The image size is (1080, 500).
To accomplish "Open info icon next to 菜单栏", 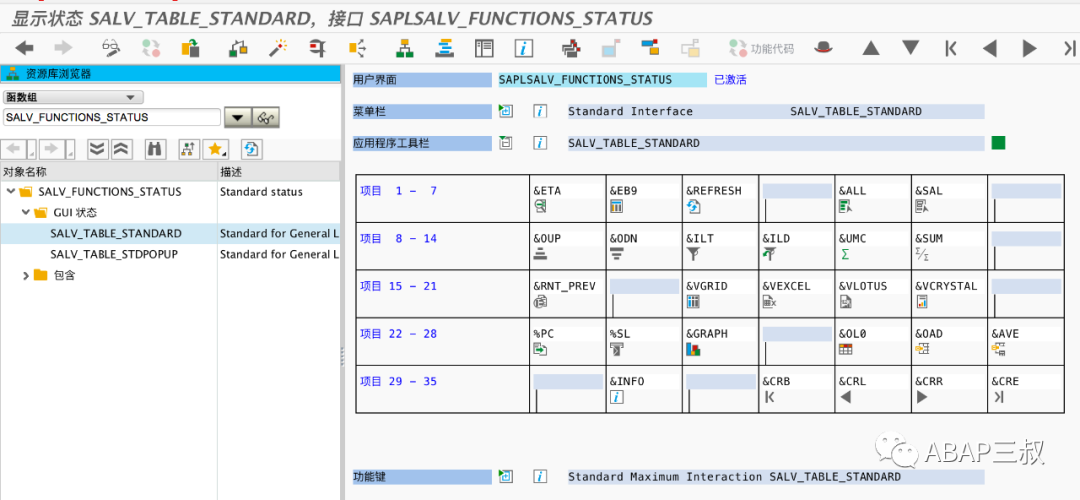I will 541,111.
